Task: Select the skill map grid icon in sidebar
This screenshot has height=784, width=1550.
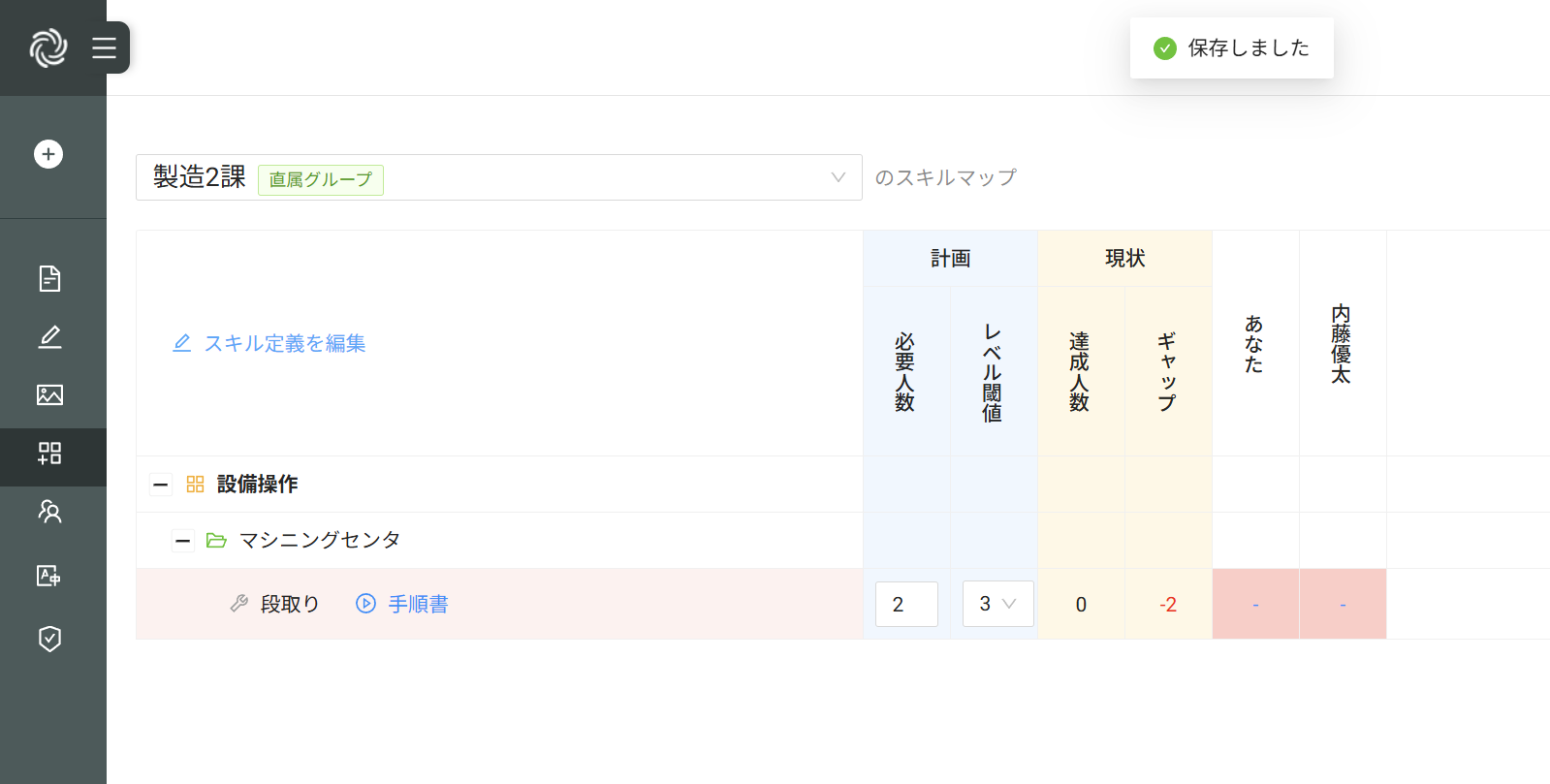Action: tap(49, 454)
